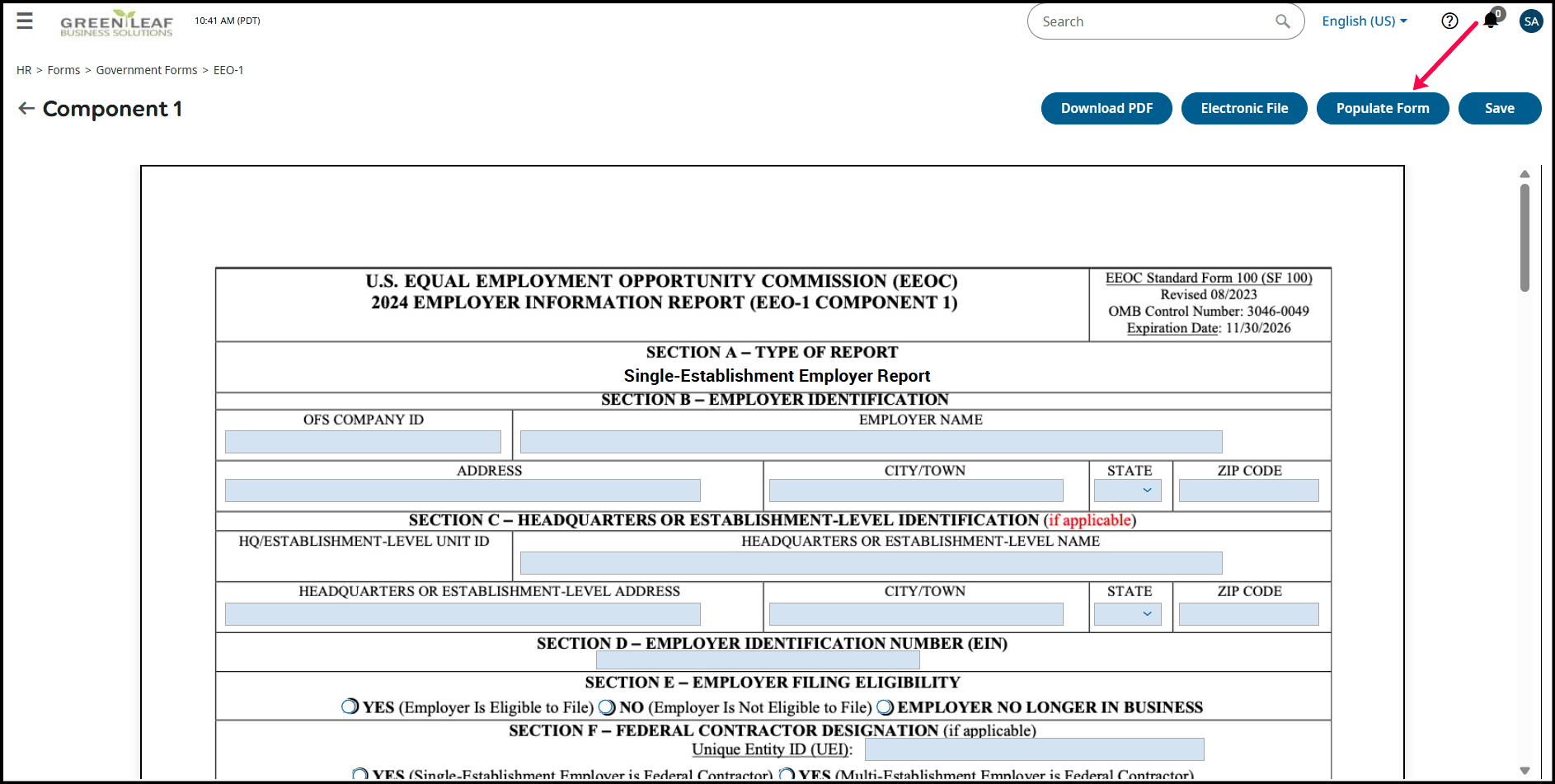Open the Section B State dropdown
The width and height of the screenshot is (1555, 784).
(1128, 491)
